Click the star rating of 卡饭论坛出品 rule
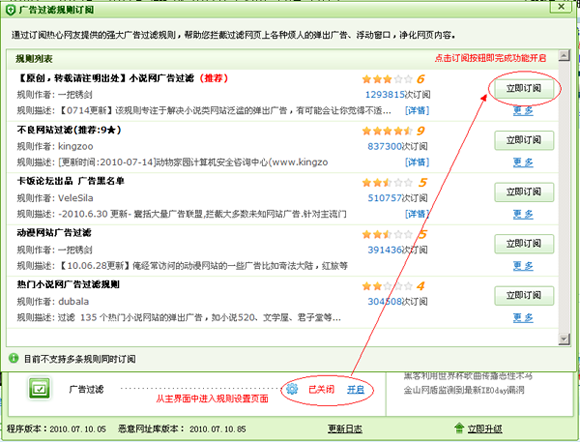This screenshot has width=580, height=442. point(387,183)
